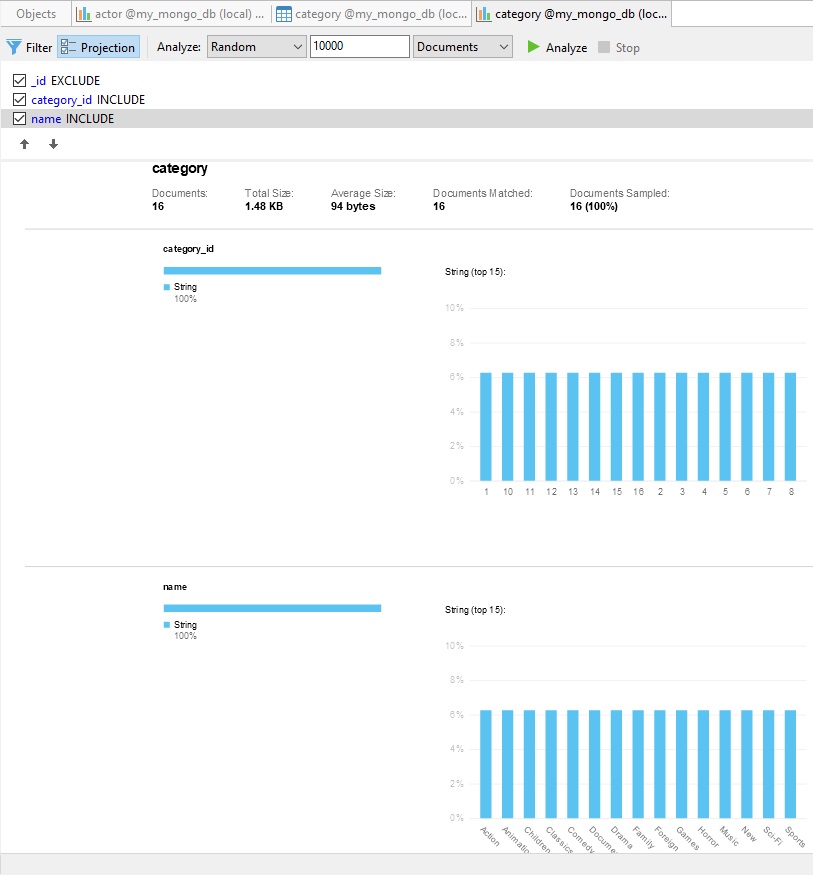Screen dimensions: 813x875
Task: Click the Analyze: label
Action: click(x=179, y=47)
